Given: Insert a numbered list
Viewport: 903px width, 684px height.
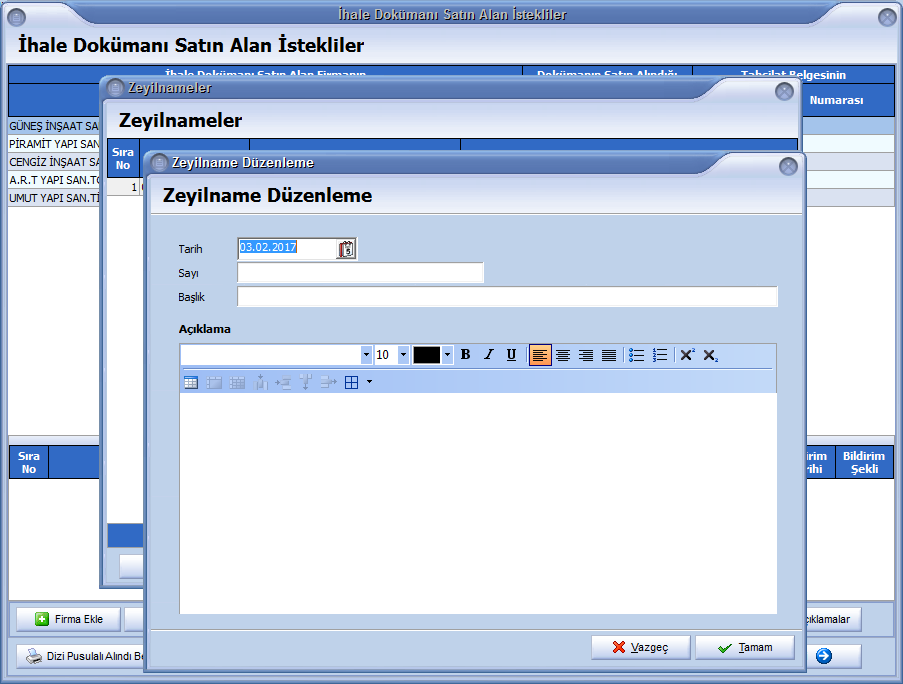Looking at the screenshot, I should point(660,355).
